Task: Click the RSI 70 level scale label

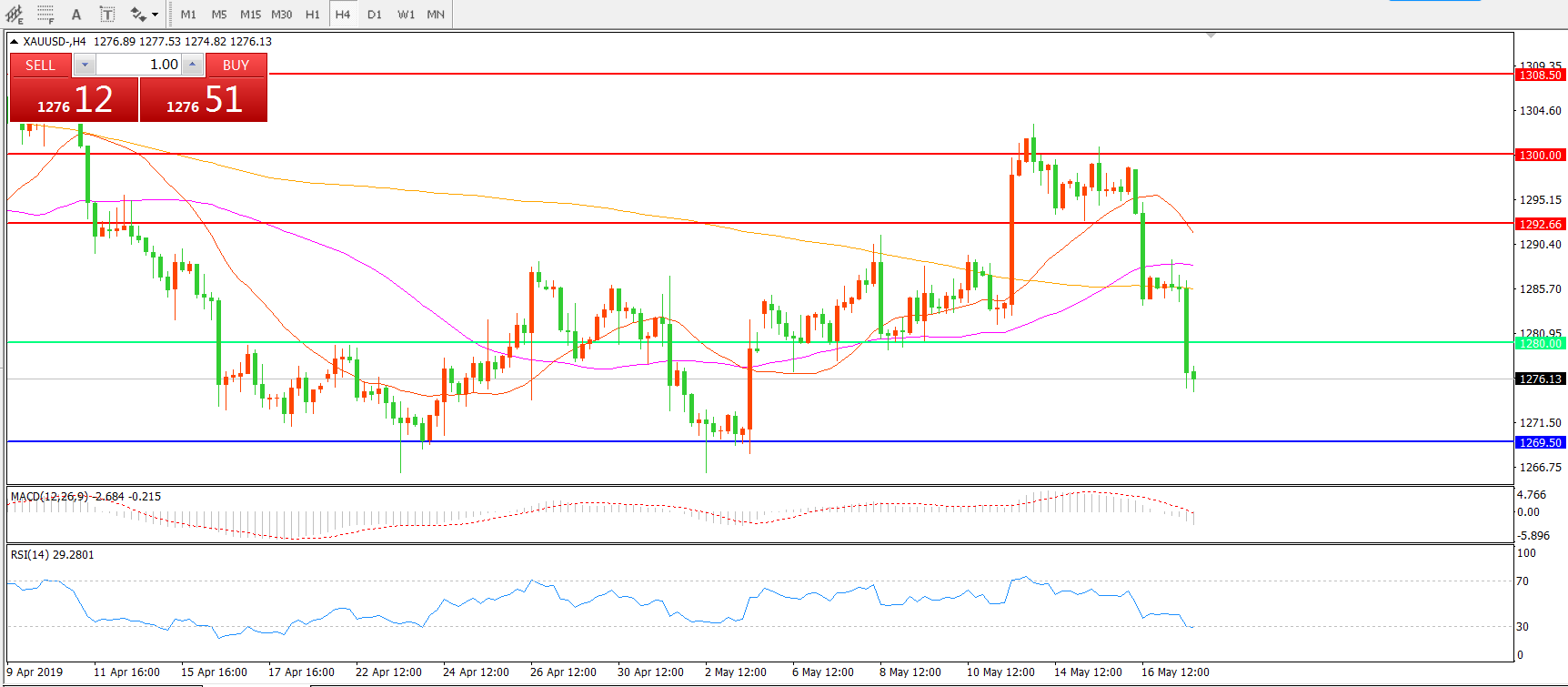Action: click(1523, 581)
